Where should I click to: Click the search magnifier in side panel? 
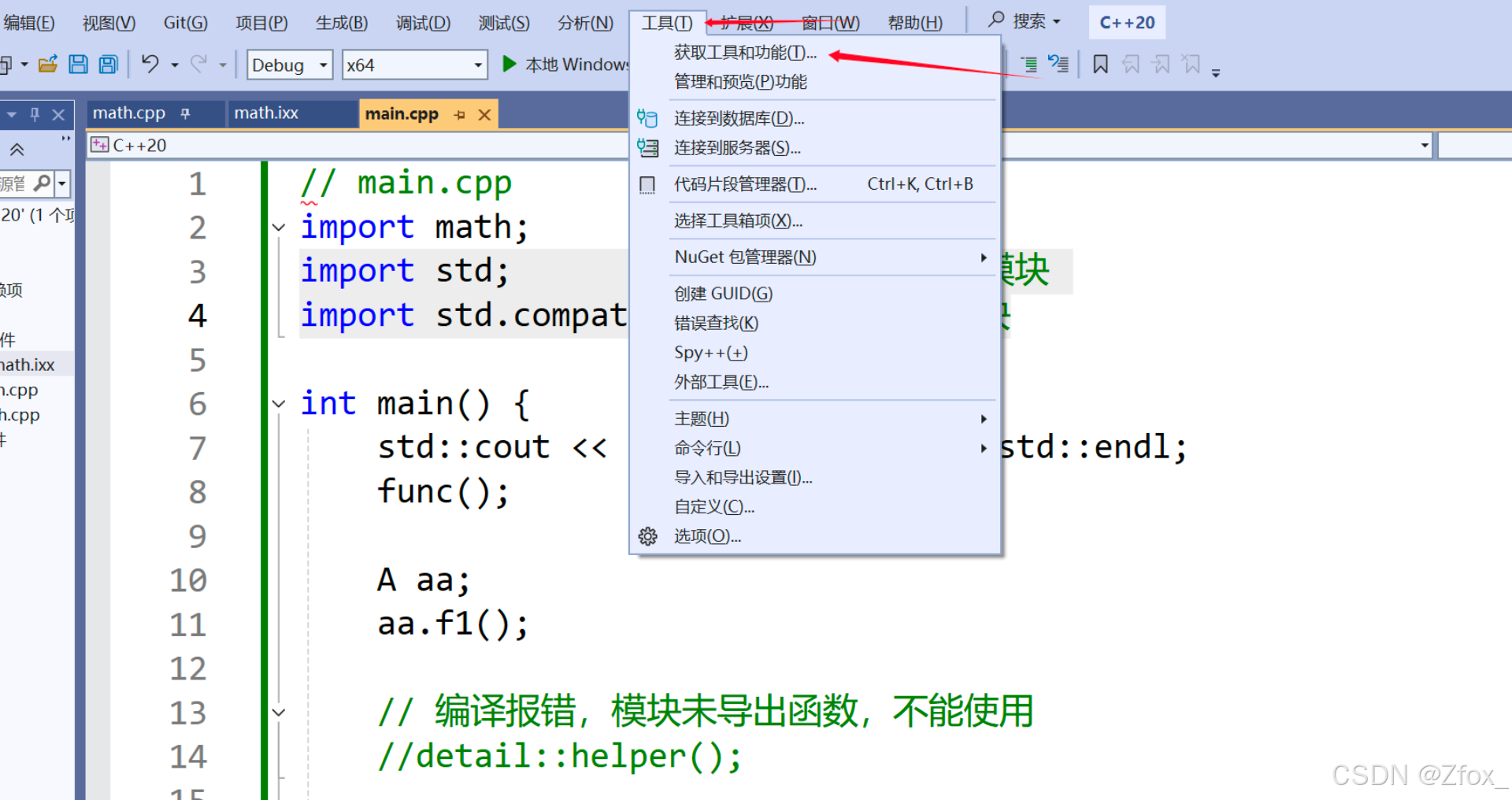coord(43,183)
